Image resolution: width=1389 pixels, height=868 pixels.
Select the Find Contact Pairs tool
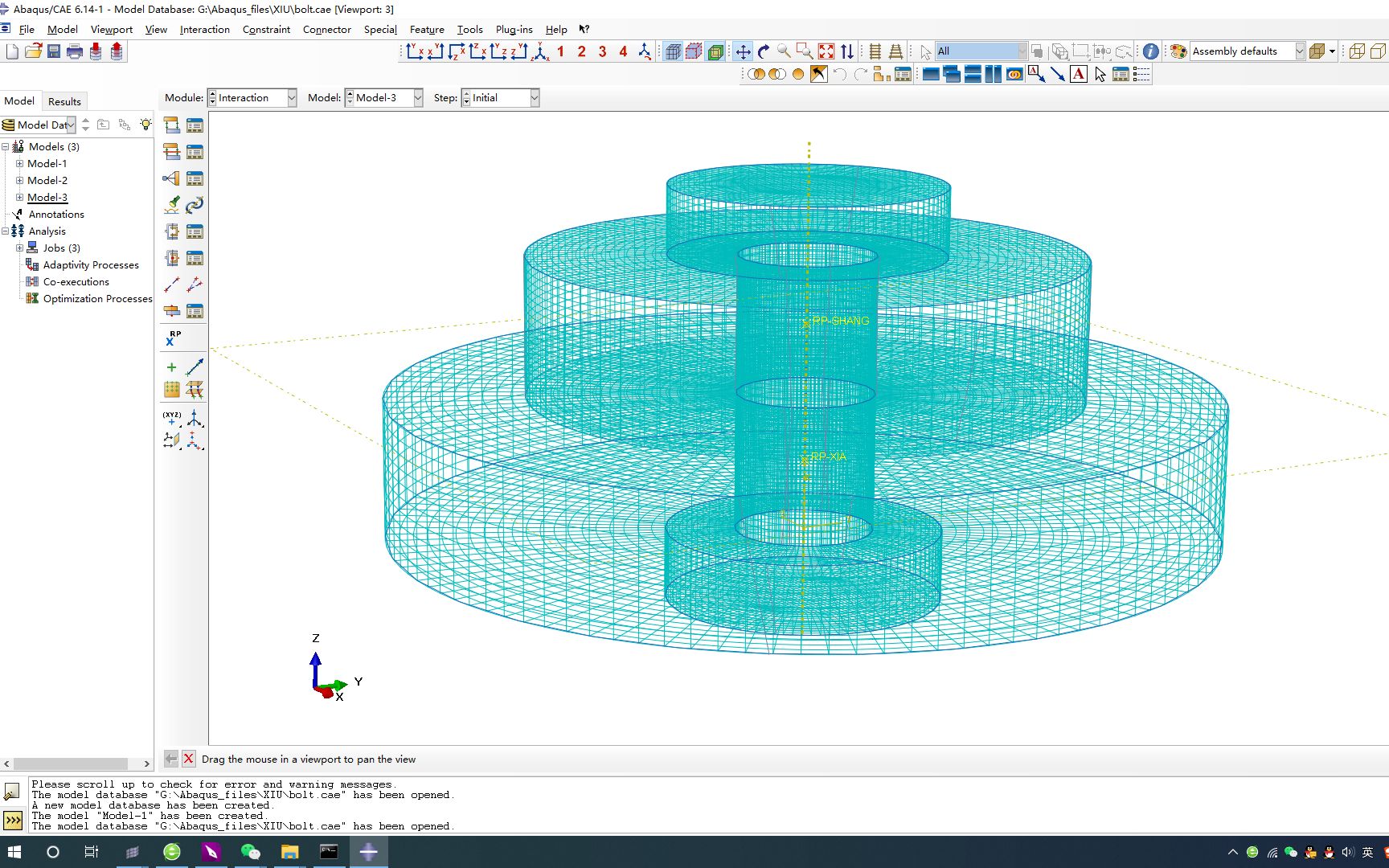pos(172,205)
